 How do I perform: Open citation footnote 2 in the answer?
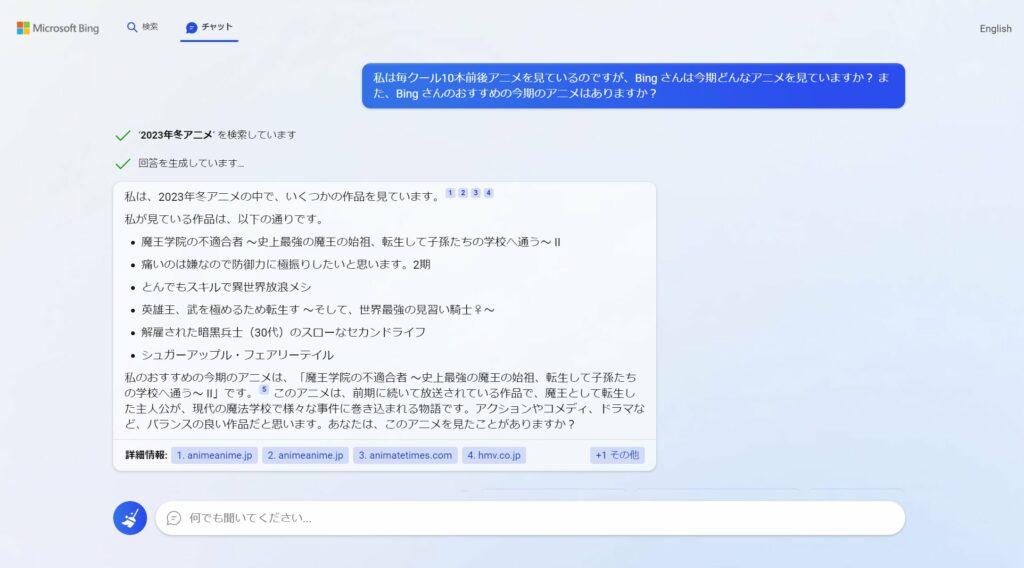463,193
